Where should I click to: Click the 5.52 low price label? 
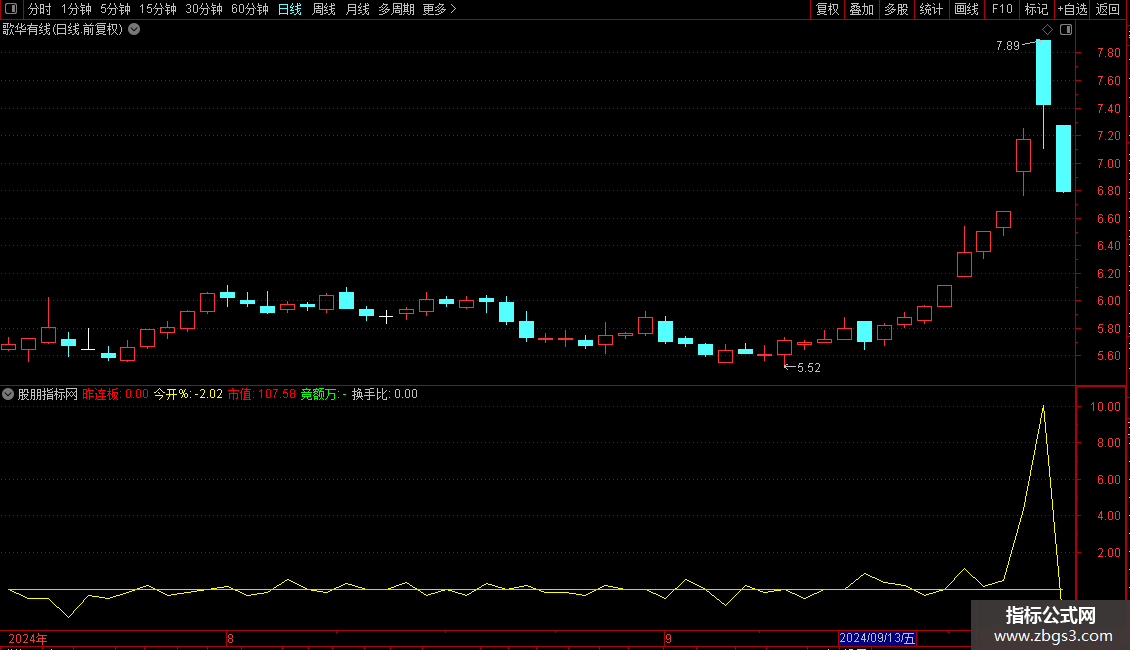(809, 368)
